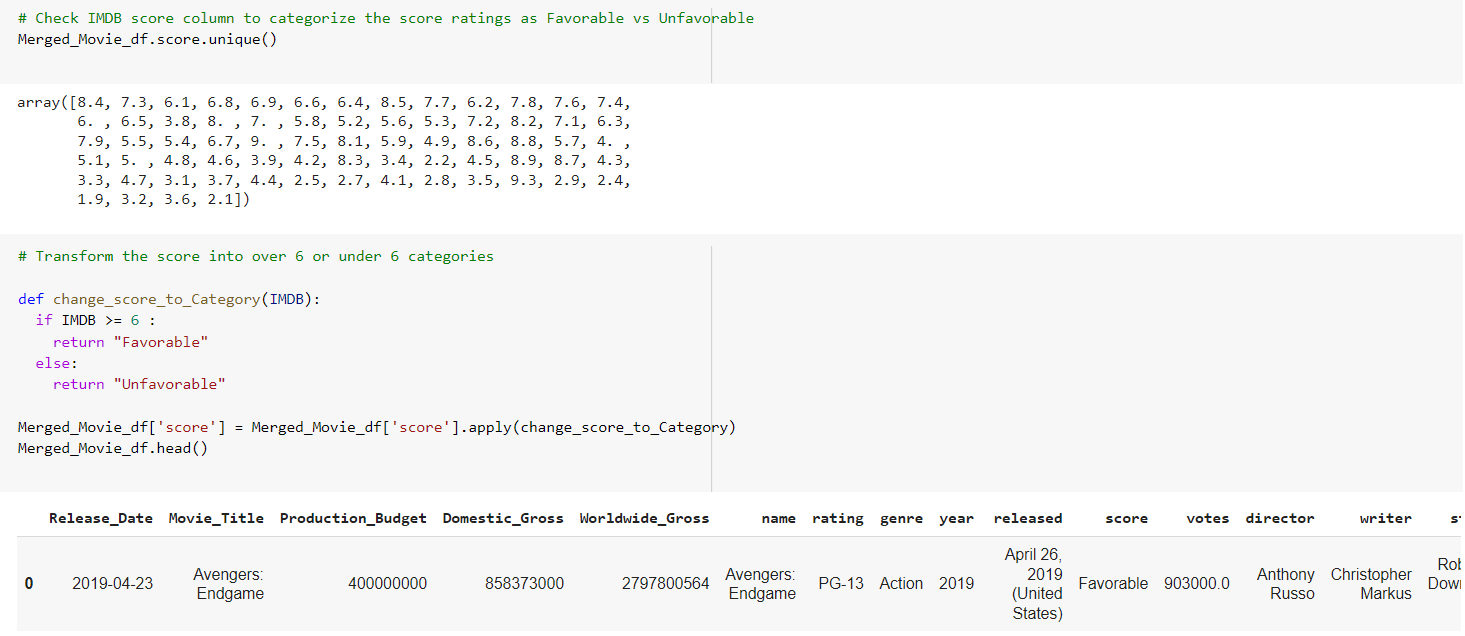
Task: Click the name column header
Action: (779, 518)
